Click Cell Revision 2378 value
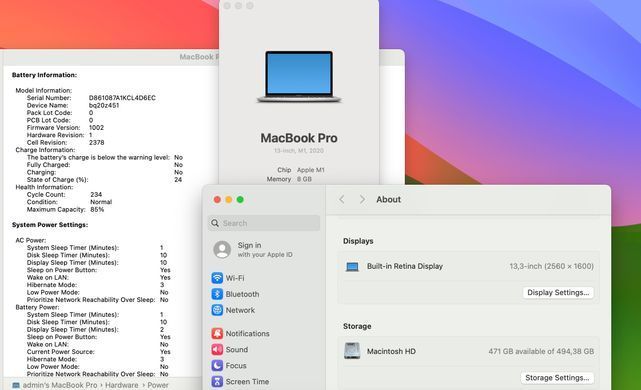This screenshot has height=390, width=641. click(96, 142)
